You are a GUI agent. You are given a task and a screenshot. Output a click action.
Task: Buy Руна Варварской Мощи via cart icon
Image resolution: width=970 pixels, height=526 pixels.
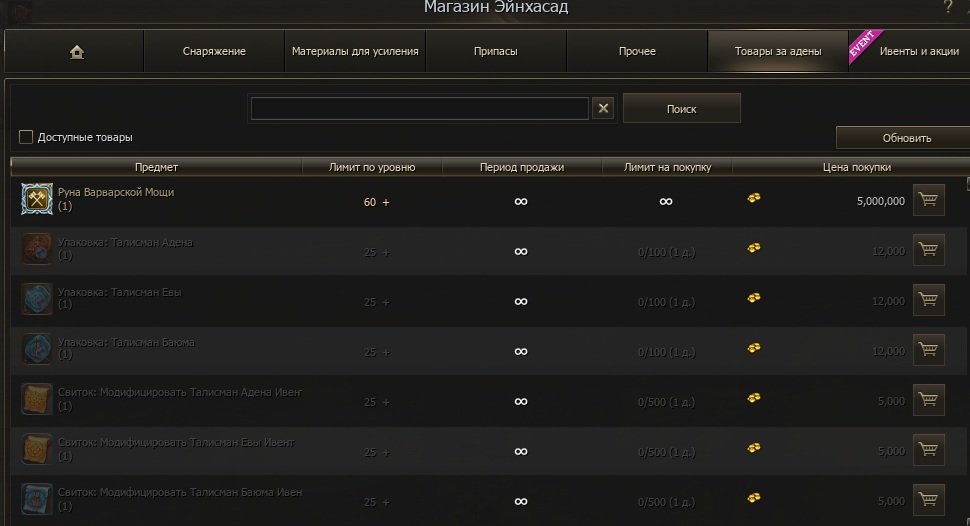(929, 200)
